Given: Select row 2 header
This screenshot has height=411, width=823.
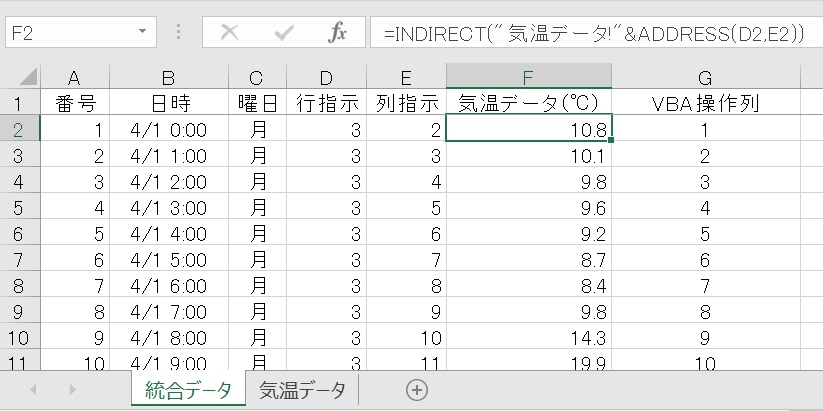Looking at the screenshot, I should [20, 129].
